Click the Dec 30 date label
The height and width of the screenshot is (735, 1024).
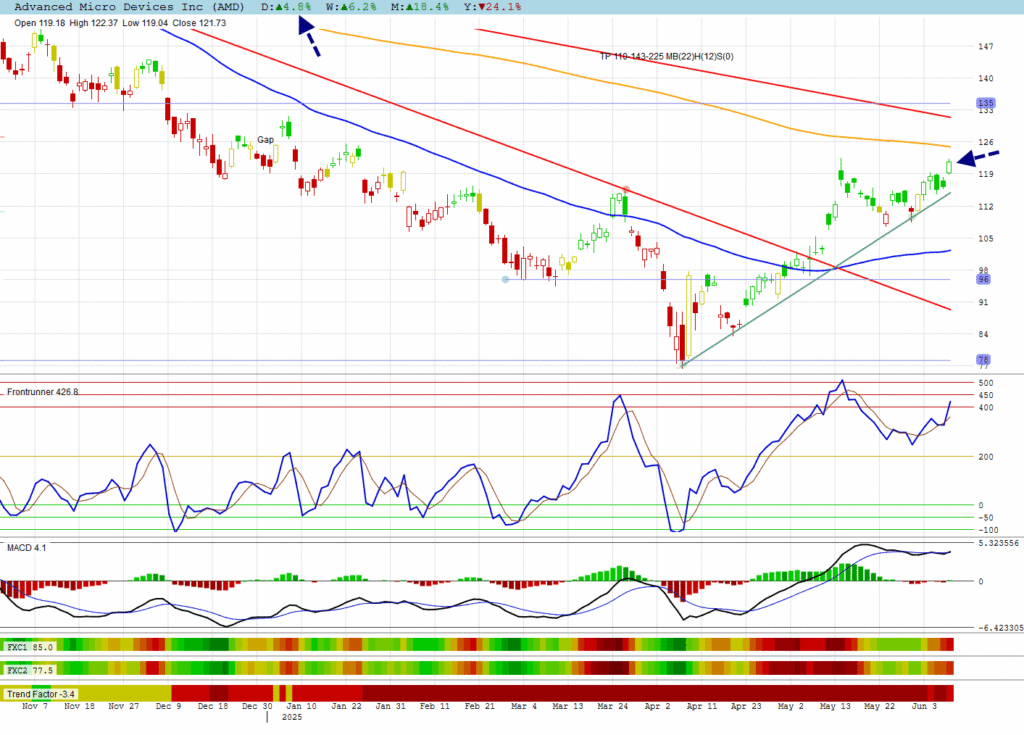(x=257, y=706)
